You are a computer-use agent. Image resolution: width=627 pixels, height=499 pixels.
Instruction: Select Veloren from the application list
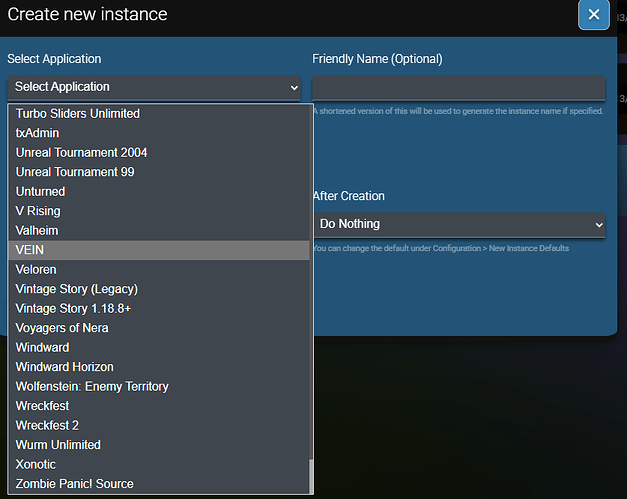tap(158, 269)
